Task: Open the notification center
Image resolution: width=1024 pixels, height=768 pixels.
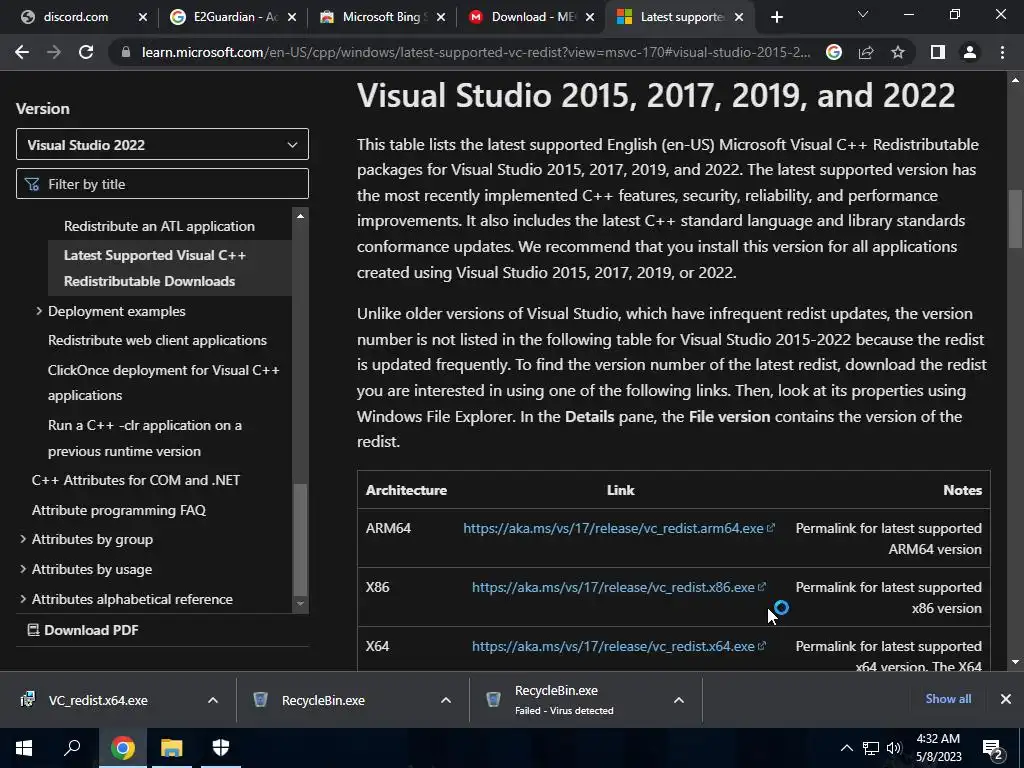Action: click(993, 749)
